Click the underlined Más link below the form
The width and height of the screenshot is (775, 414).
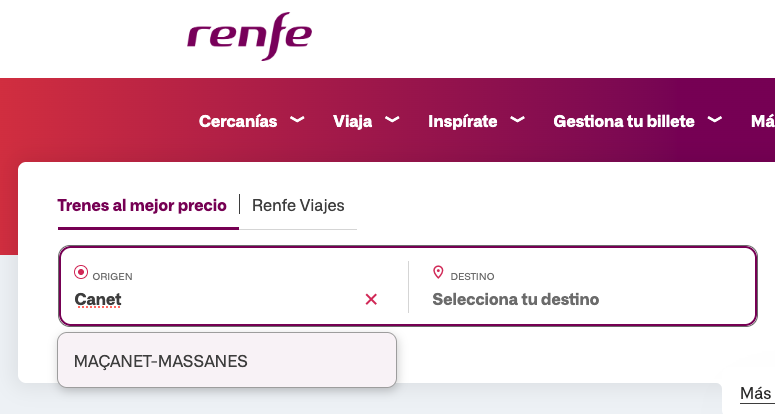click(755, 393)
